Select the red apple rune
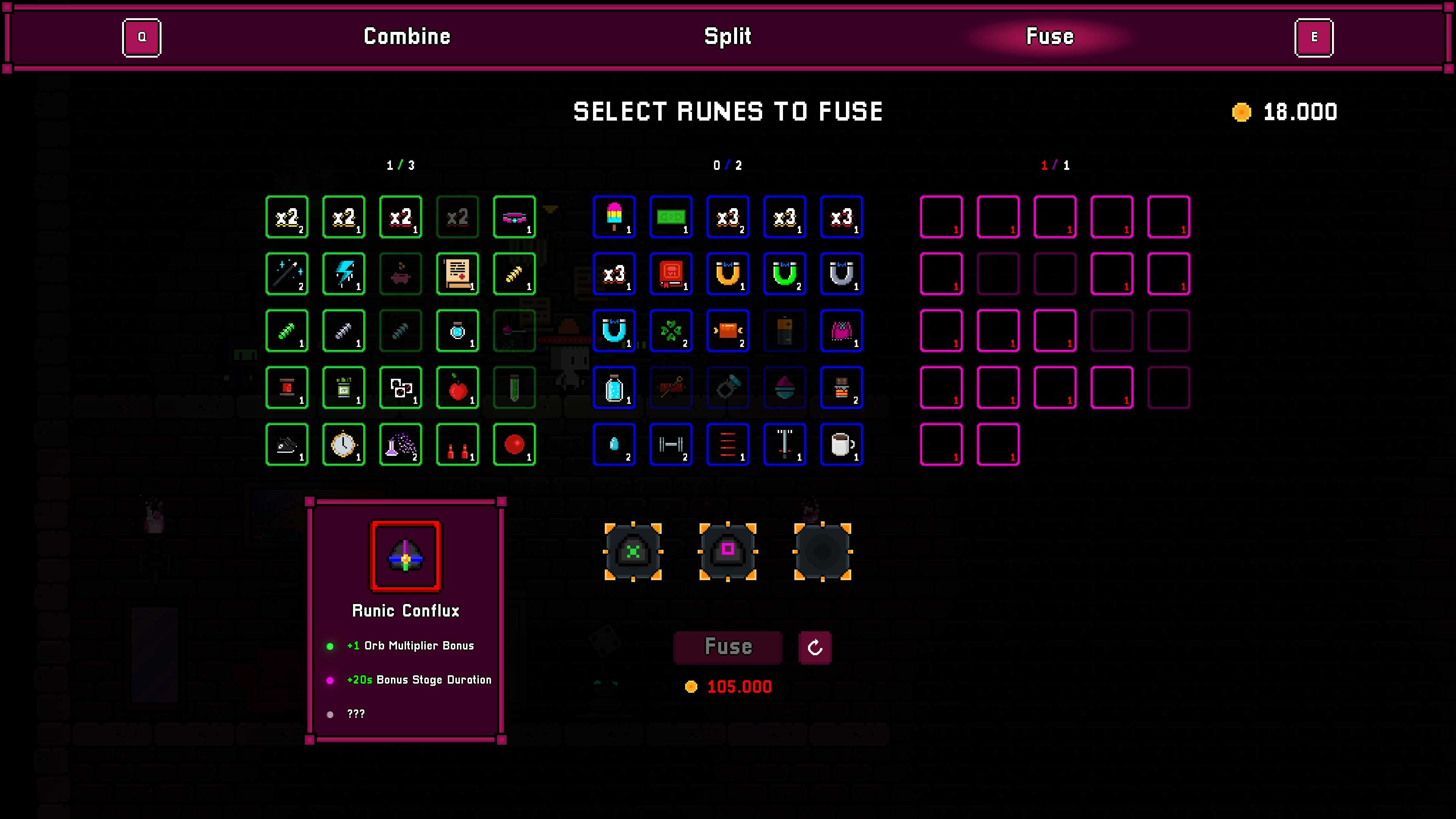 tap(457, 388)
